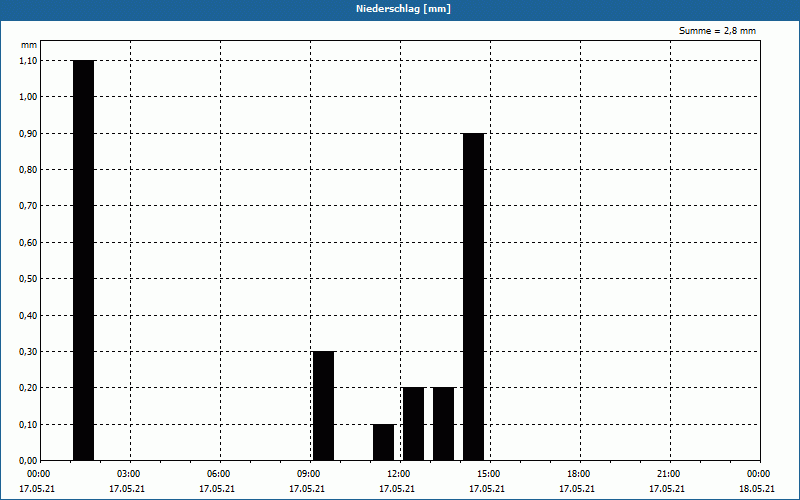The width and height of the screenshot is (800, 500).
Task: Click the 1,10 mm precipitation bar
Action: point(84,260)
